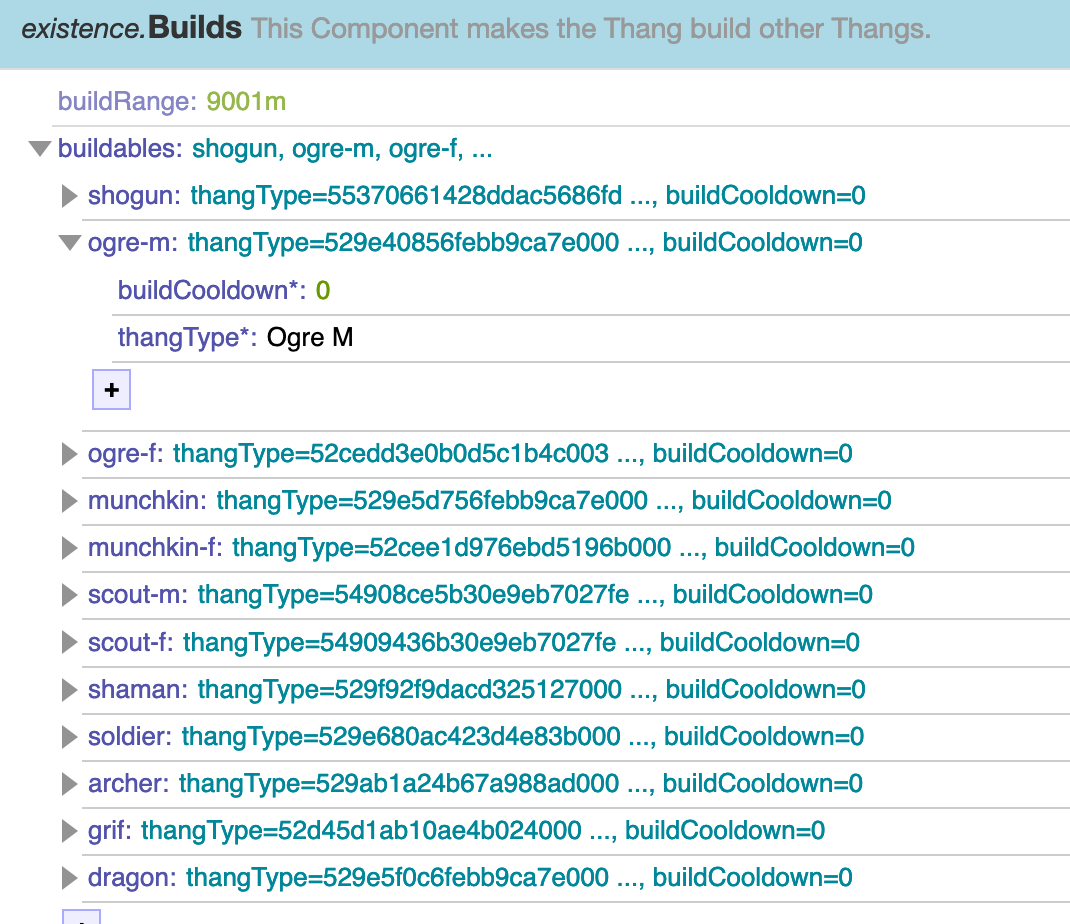Click the component description text in header
Image resolution: width=1070 pixels, height=924 pixels.
point(591,29)
